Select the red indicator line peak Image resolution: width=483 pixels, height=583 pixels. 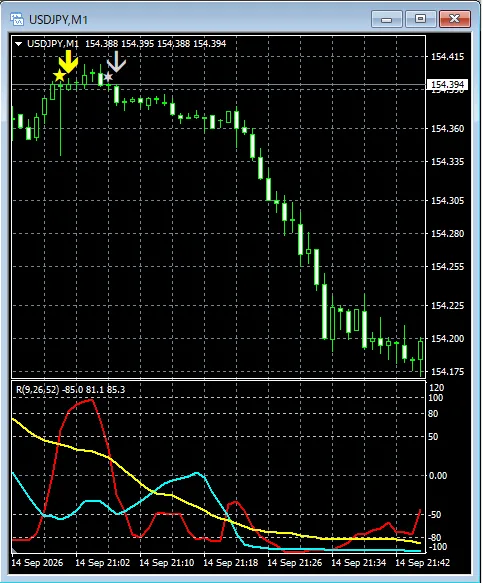click(91, 400)
